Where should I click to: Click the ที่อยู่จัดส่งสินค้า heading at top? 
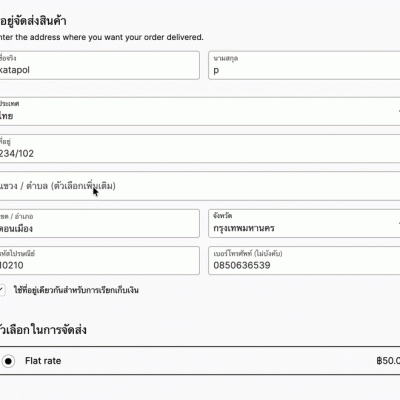click(33, 21)
